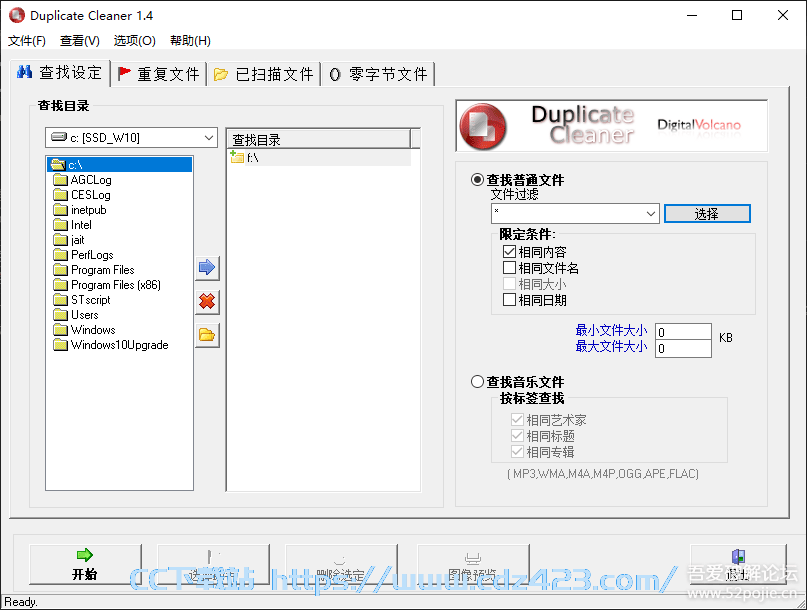
Task: Click the Ready. status bar text
Action: [21, 602]
